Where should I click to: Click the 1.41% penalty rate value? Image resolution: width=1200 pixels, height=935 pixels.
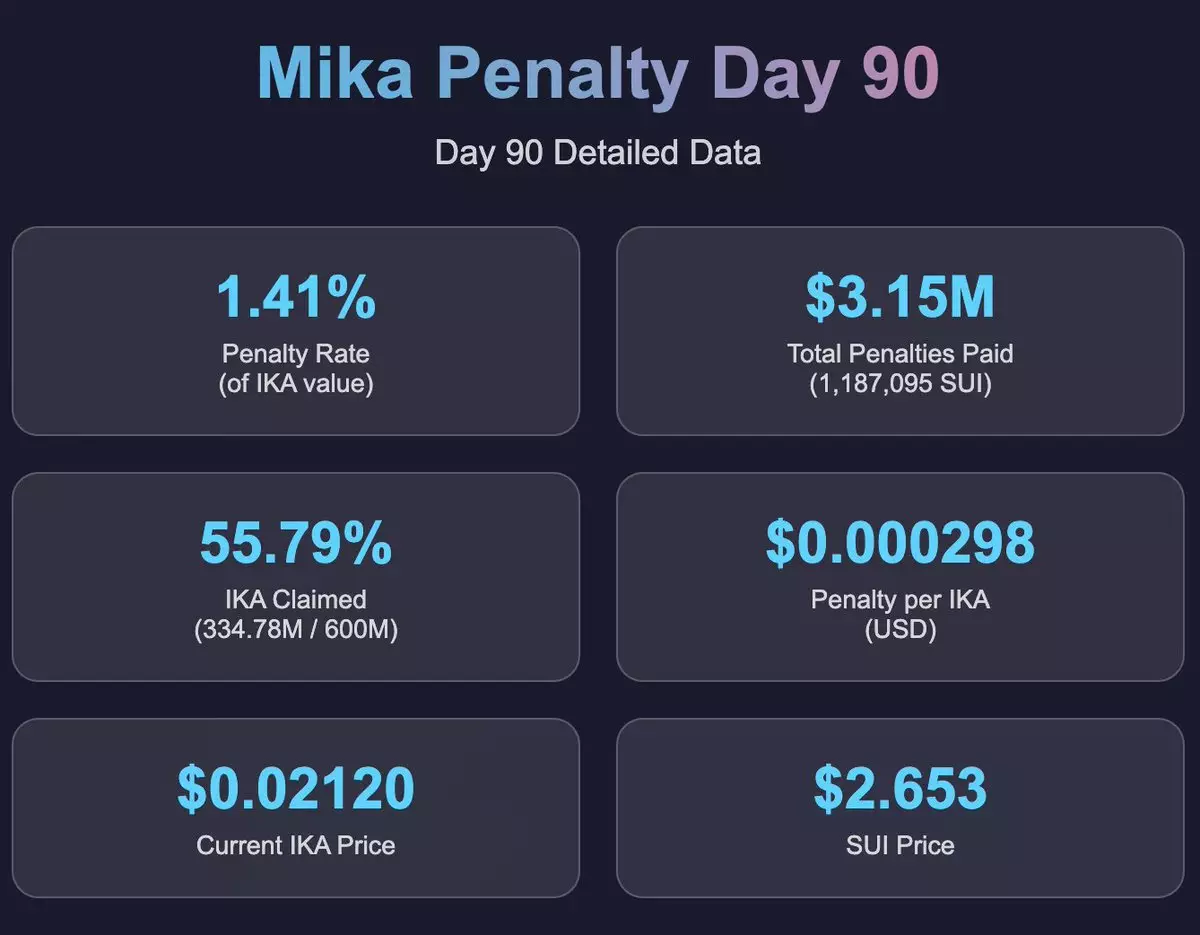(x=296, y=296)
